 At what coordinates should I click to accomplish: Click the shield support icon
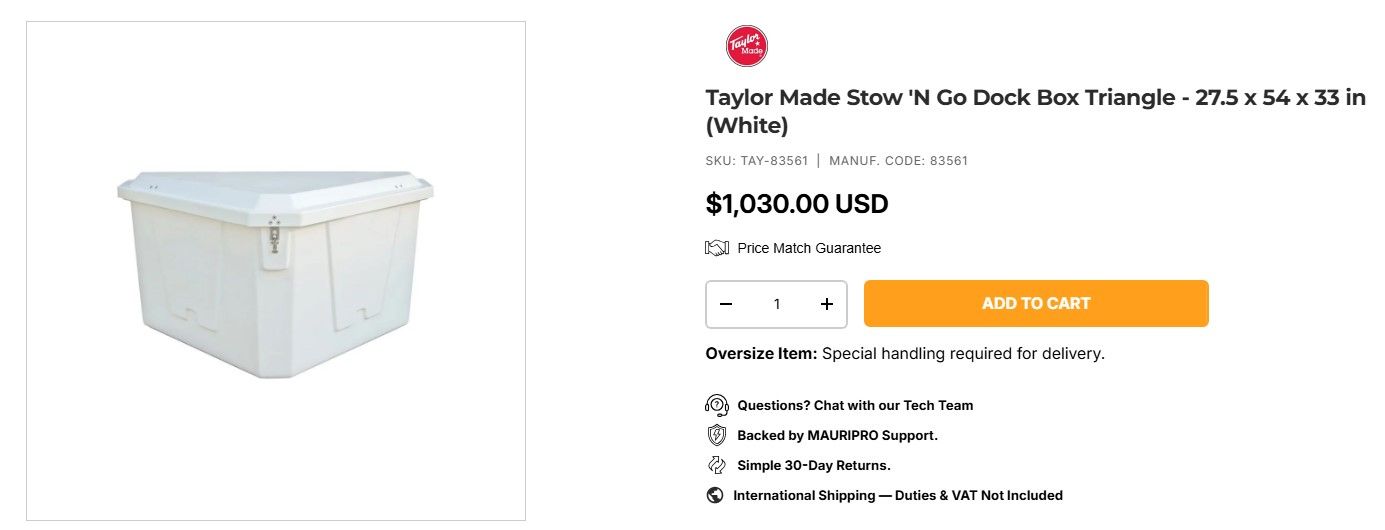click(x=716, y=435)
